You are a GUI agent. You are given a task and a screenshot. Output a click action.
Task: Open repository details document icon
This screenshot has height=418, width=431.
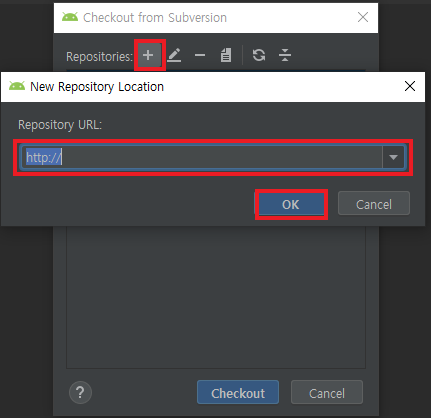tap(226, 55)
